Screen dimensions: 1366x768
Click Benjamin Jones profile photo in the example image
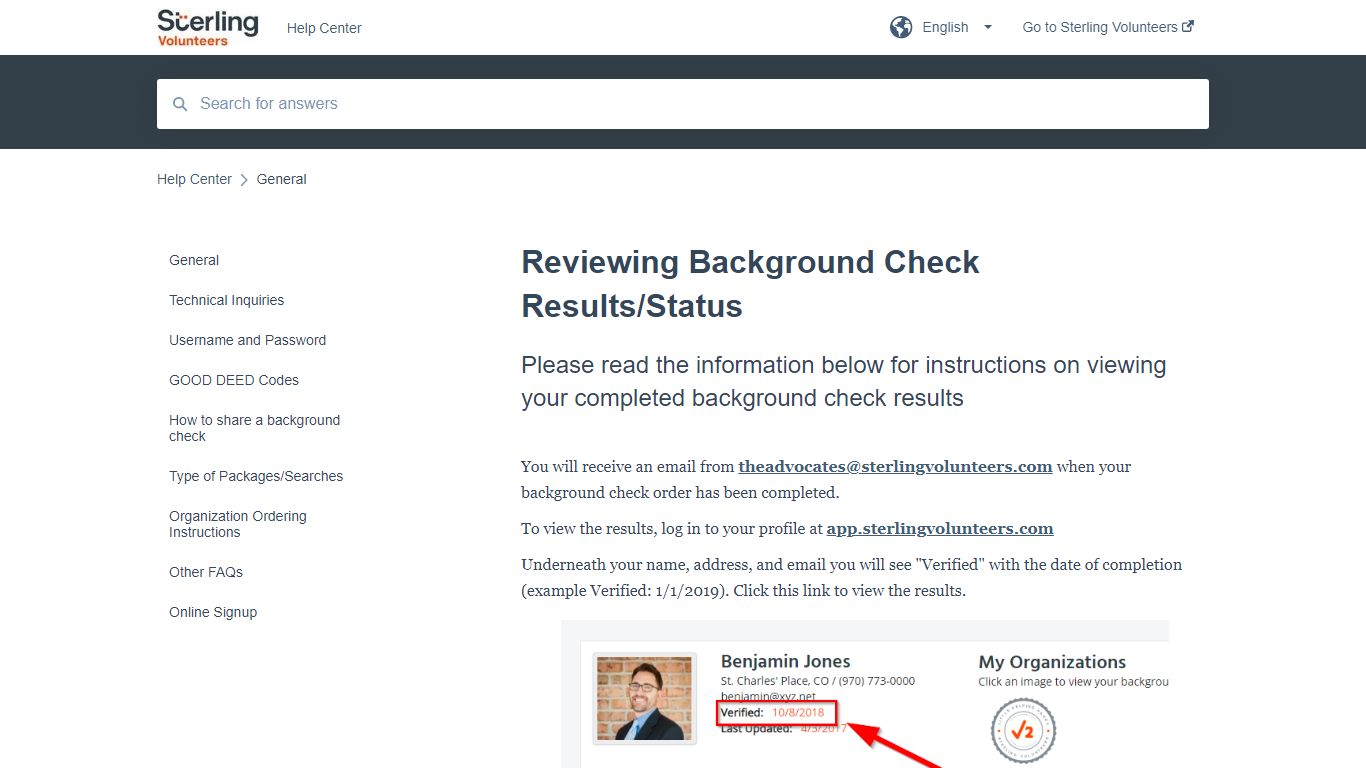pyautogui.click(x=644, y=698)
